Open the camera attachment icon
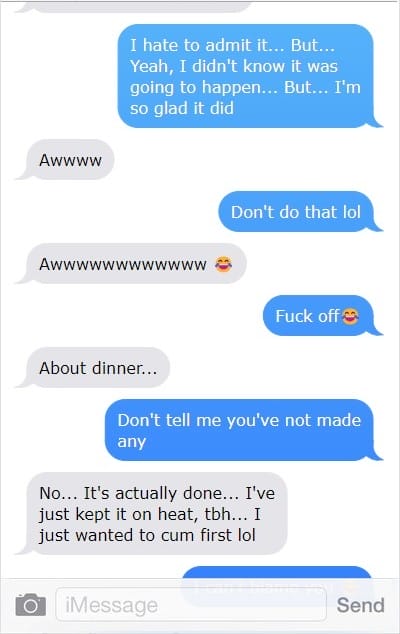Screen dimensions: 400x634 pyautogui.click(x=30, y=605)
